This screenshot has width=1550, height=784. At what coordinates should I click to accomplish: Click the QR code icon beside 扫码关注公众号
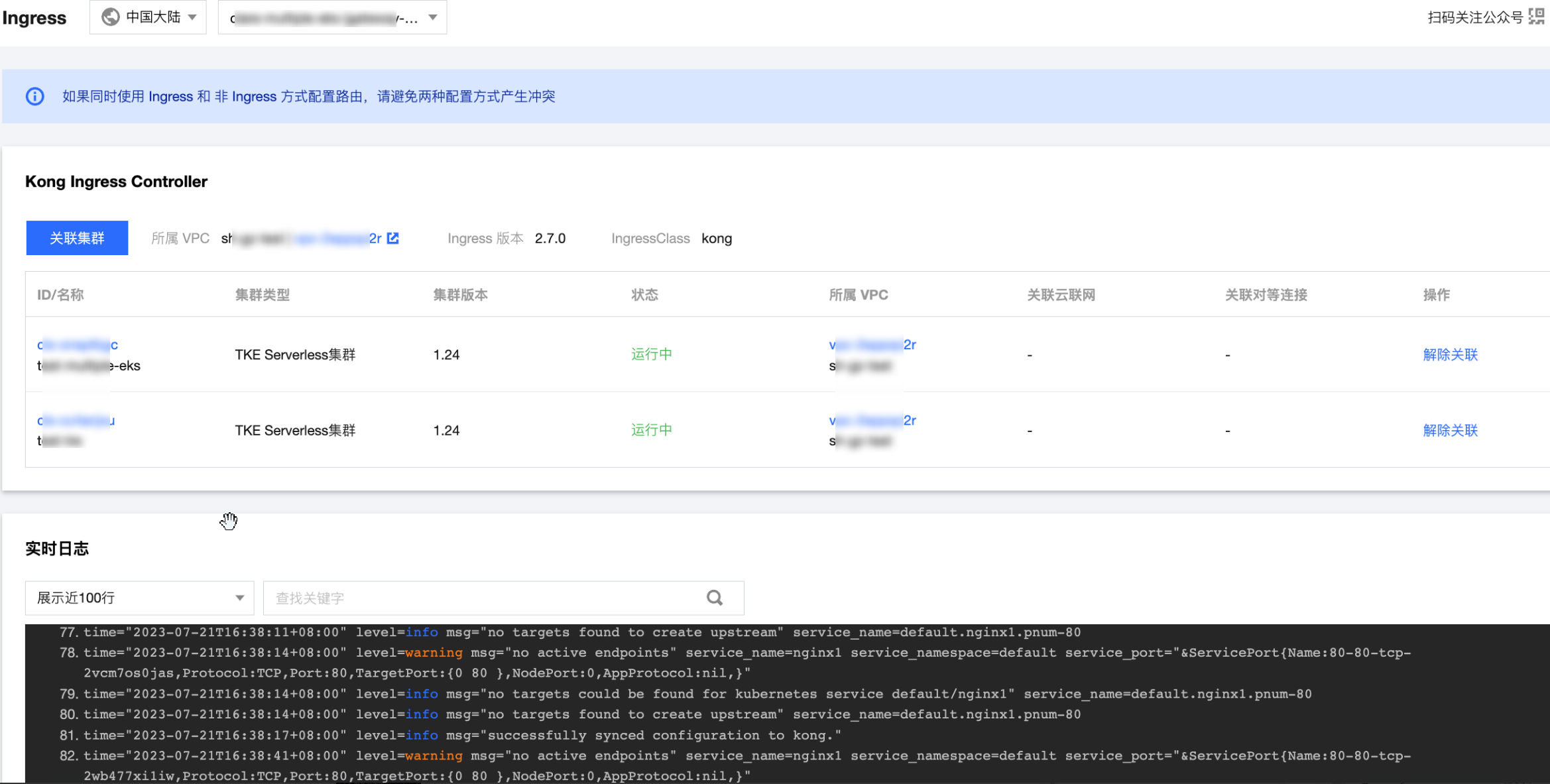click(1537, 17)
